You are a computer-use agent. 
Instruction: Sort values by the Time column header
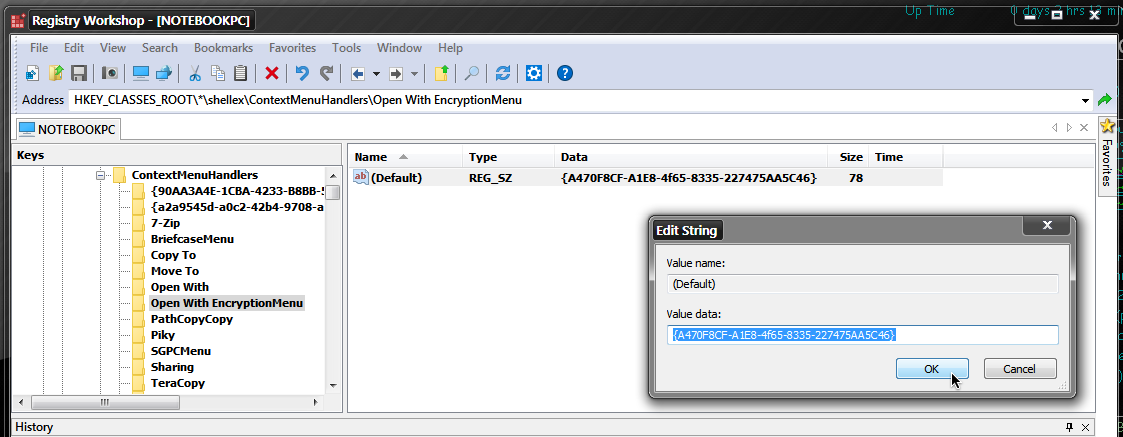(906, 157)
